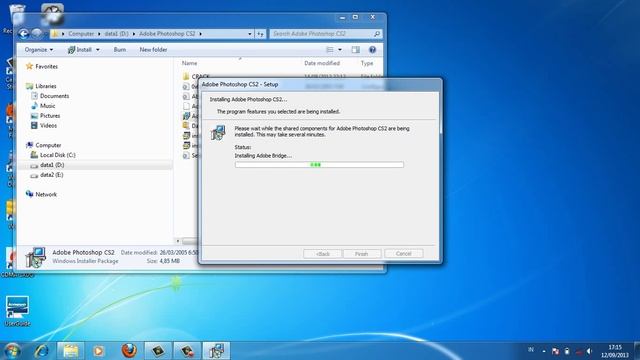Open the volume control in system tray
640x360 pixels.
[x=589, y=351]
